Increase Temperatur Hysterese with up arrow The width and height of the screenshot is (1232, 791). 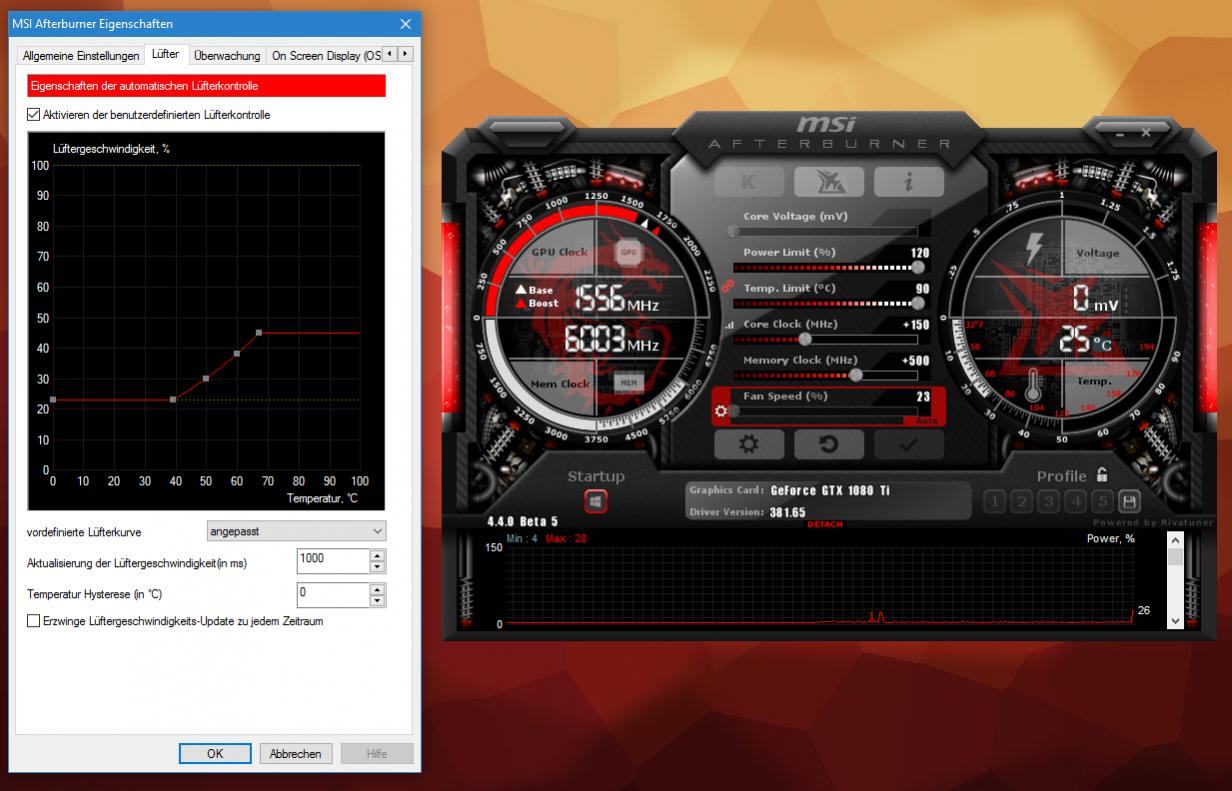pyautogui.click(x=377, y=589)
